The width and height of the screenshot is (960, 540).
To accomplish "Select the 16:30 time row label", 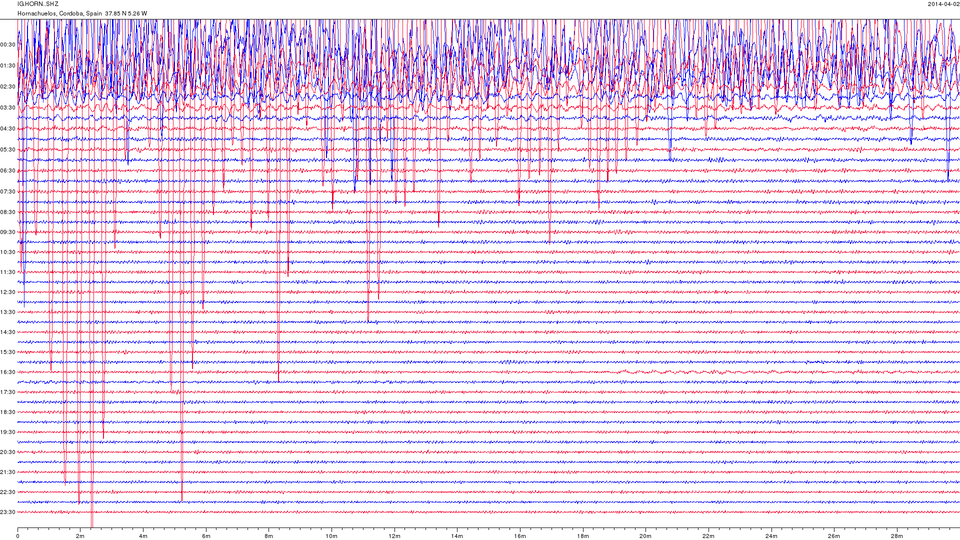I will coord(8,372).
